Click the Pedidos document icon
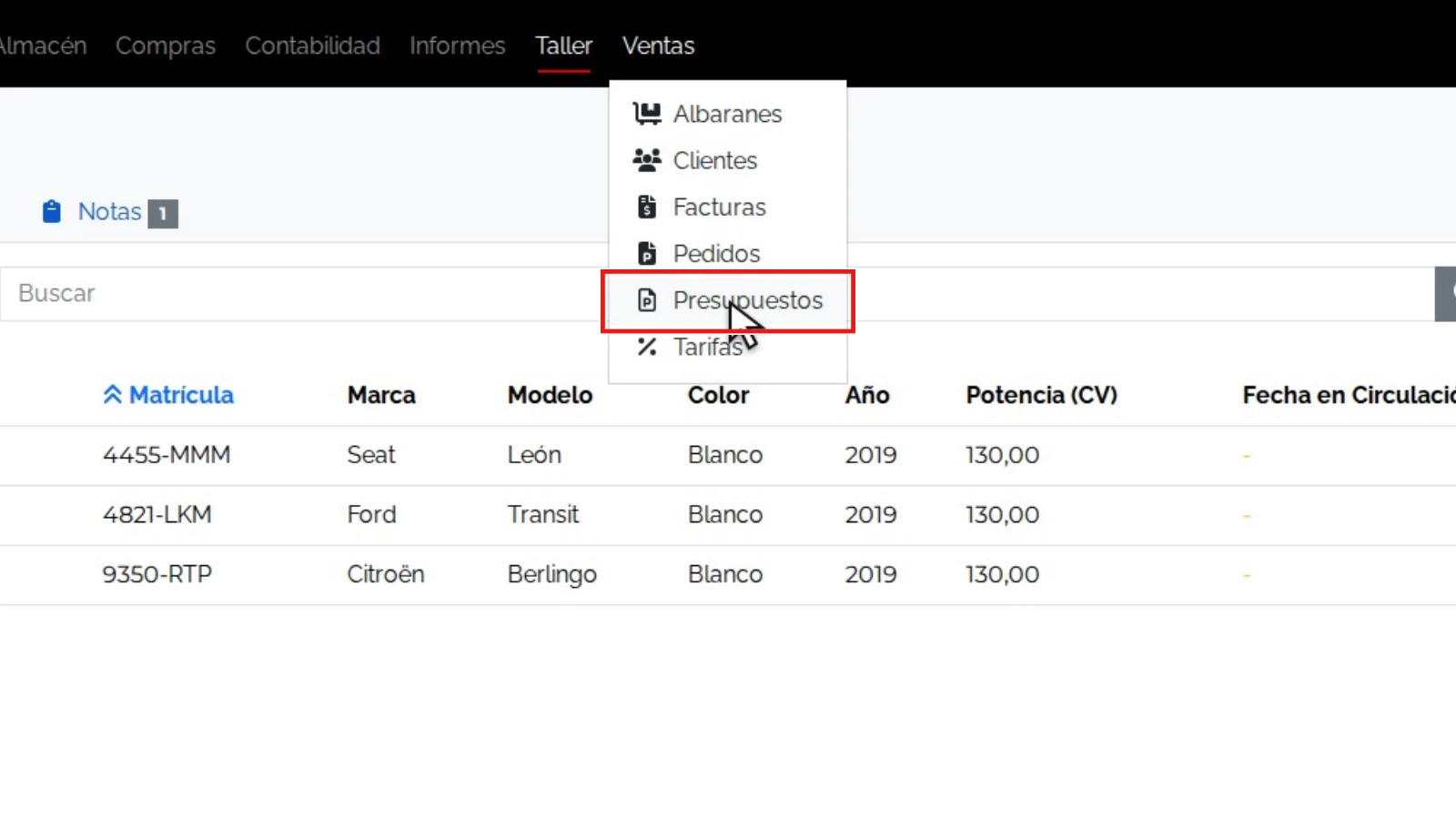Viewport: 1456px width, 819px height. click(647, 253)
